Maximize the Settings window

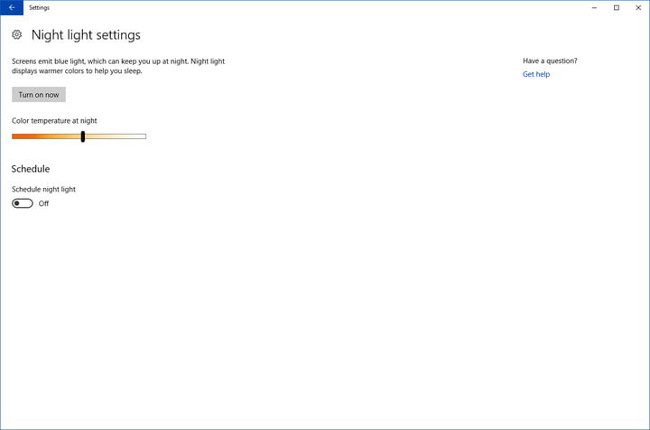click(616, 7)
